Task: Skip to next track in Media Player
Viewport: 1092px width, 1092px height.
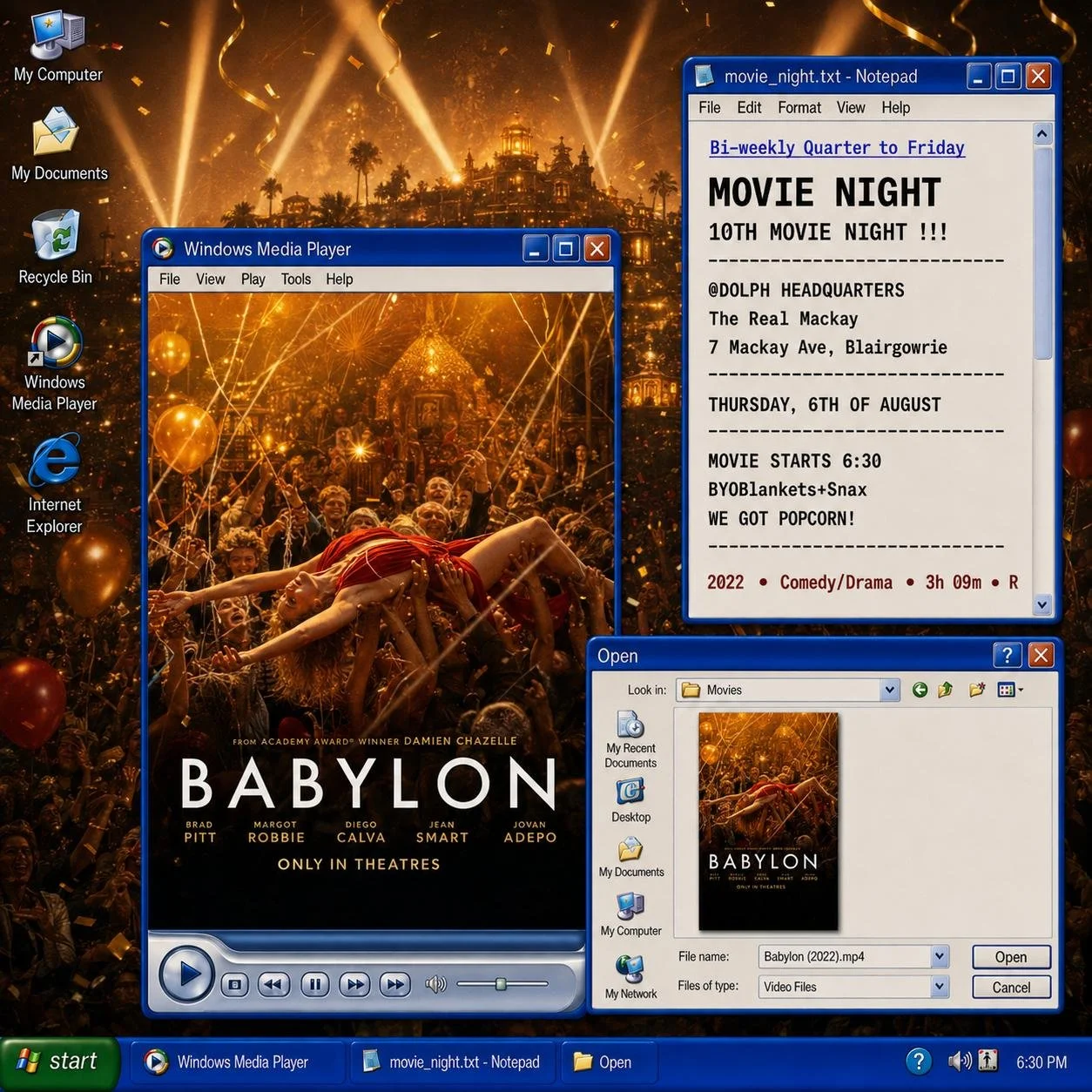Action: 394,985
